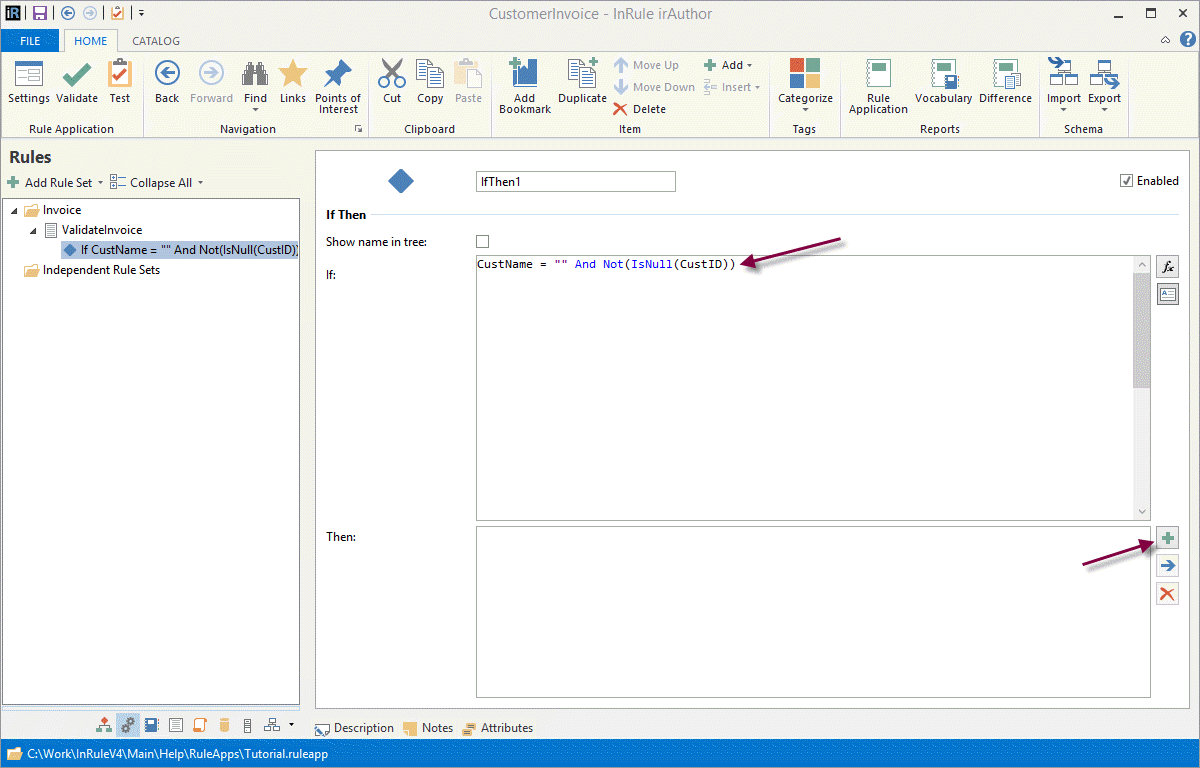The width and height of the screenshot is (1200, 768).
Task: Click the green plus to add action
Action: [1167, 538]
